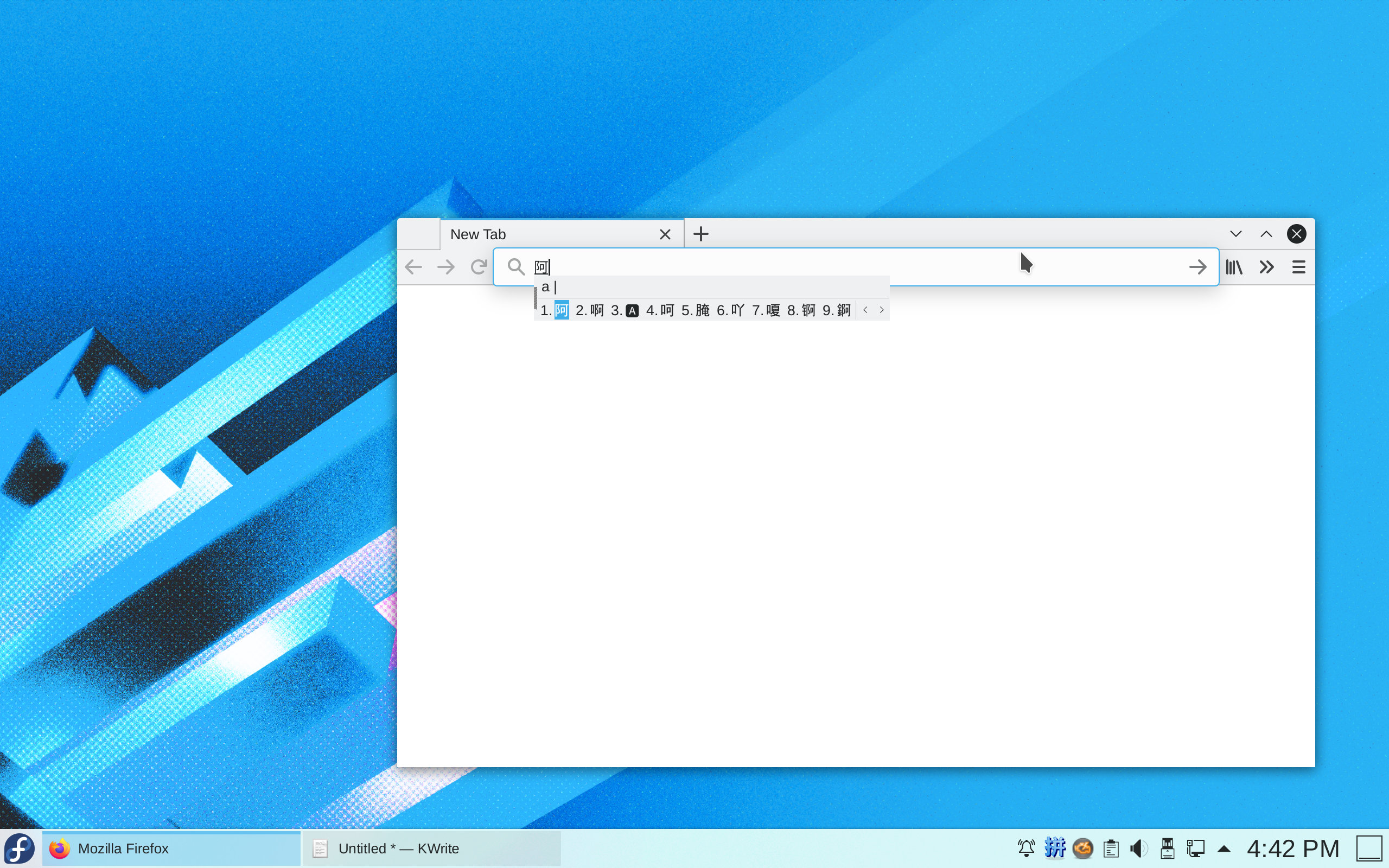Open the Firefox hamburger menu
This screenshot has width=1389, height=868.
click(1298, 266)
